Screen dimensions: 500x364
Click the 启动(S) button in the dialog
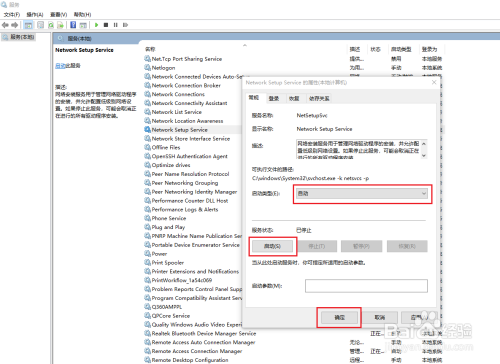tap(272, 246)
